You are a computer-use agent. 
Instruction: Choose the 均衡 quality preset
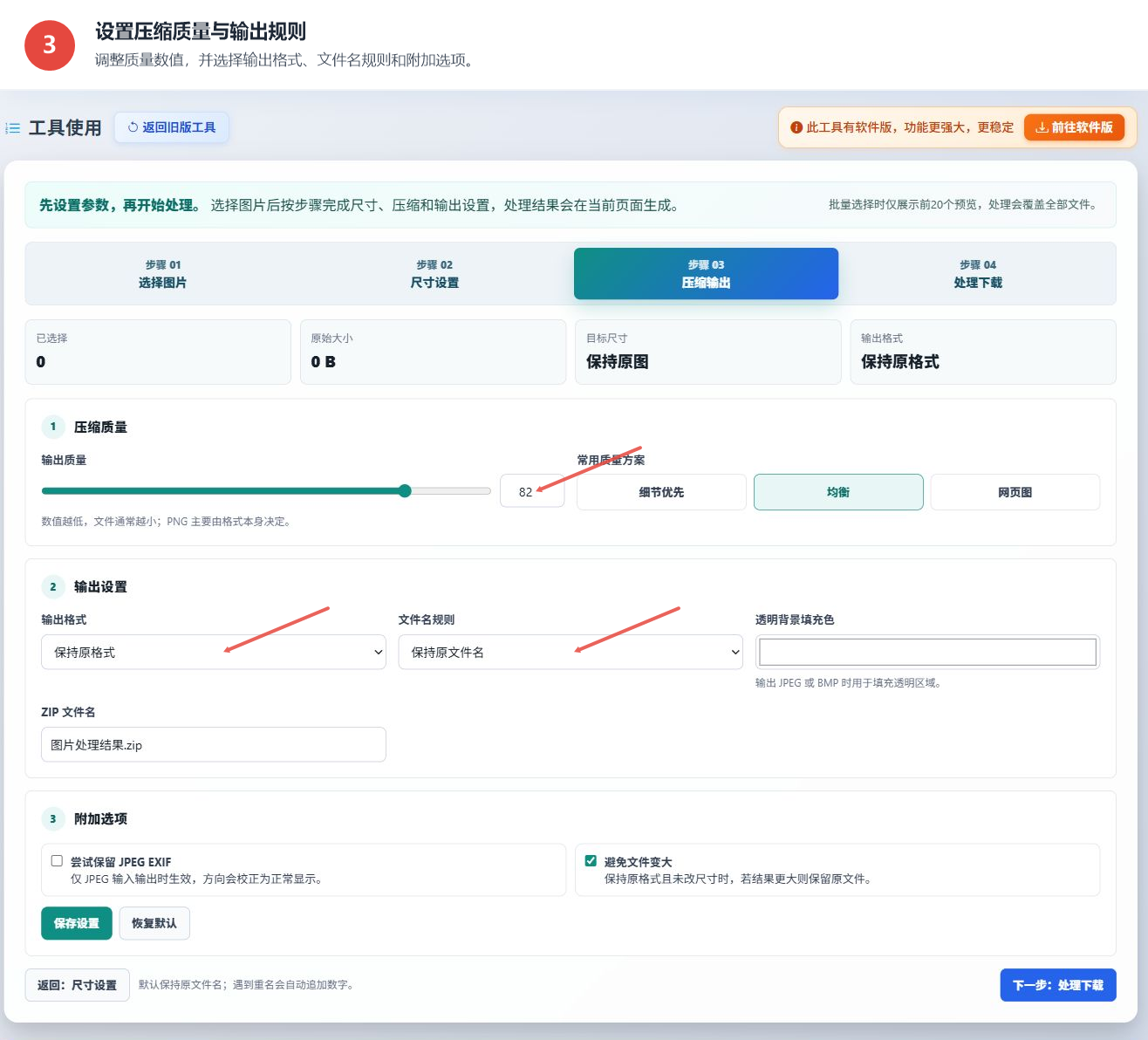tap(838, 492)
